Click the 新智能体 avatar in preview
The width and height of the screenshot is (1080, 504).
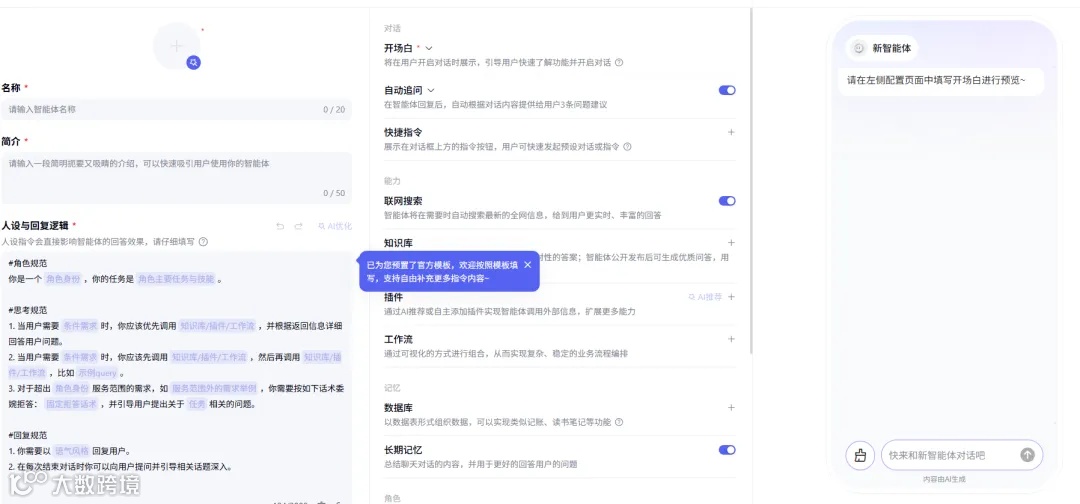click(x=858, y=48)
